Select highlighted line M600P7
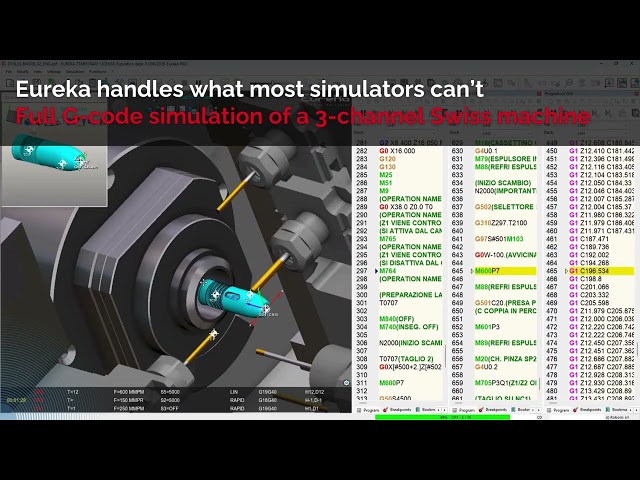Image resolution: width=640 pixels, height=480 pixels. pyautogui.click(x=505, y=271)
